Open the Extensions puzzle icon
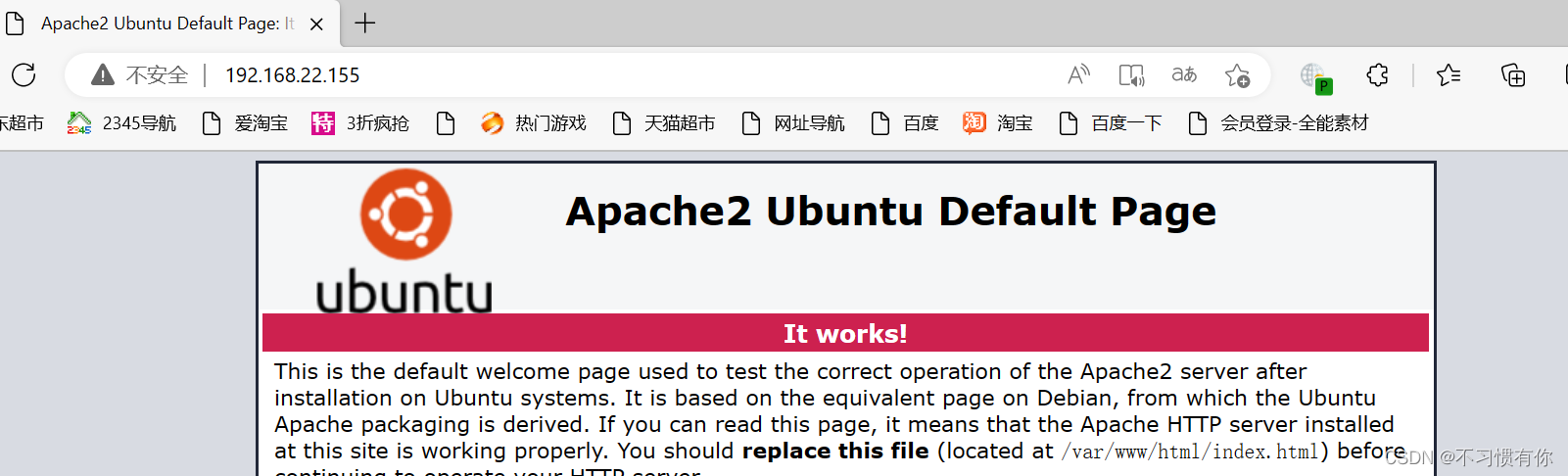This screenshot has width=1568, height=476. [1377, 74]
